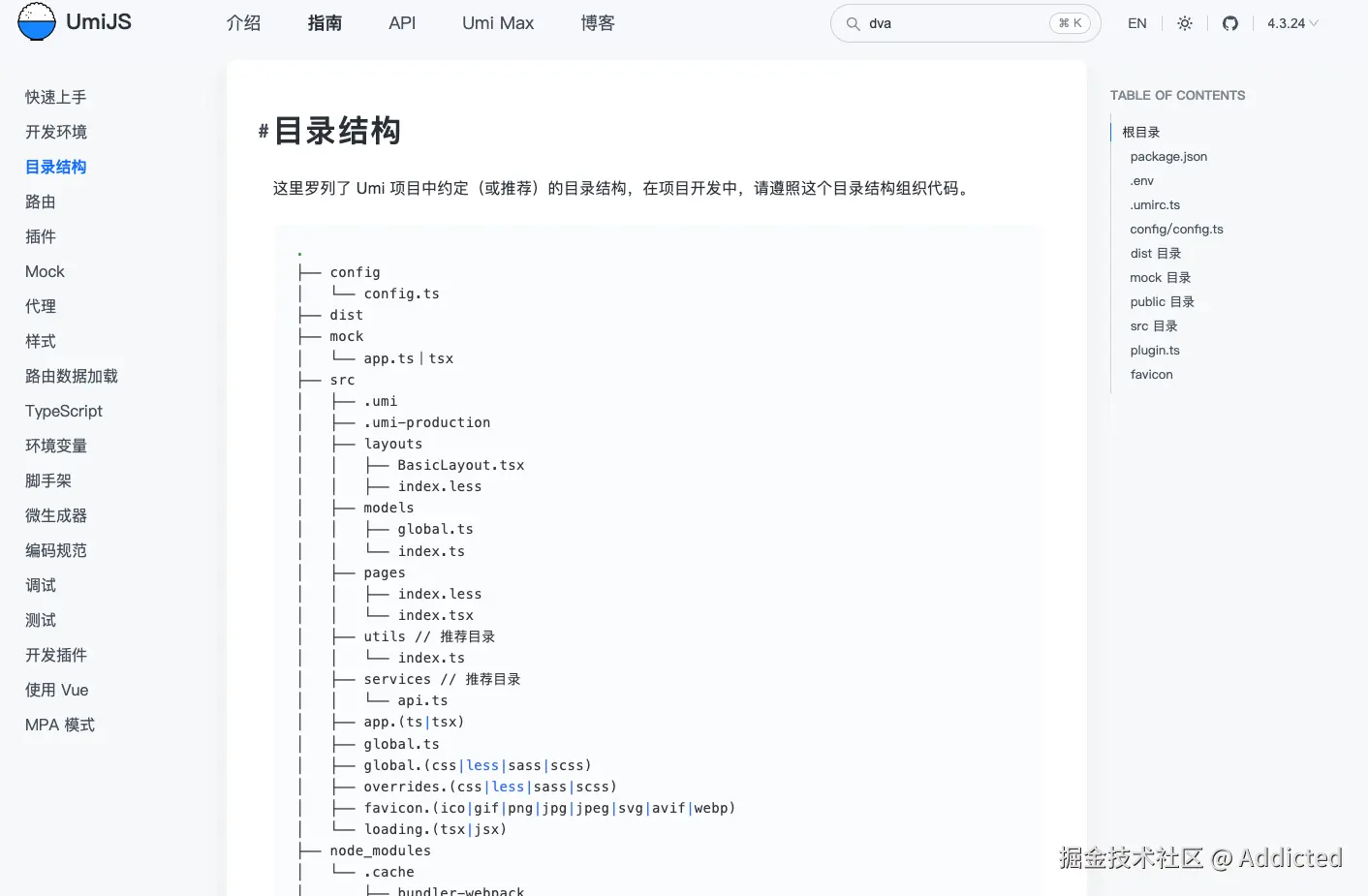This screenshot has width=1368, height=896.
Task: Jump to package.json in table of contents
Action: [1168, 156]
